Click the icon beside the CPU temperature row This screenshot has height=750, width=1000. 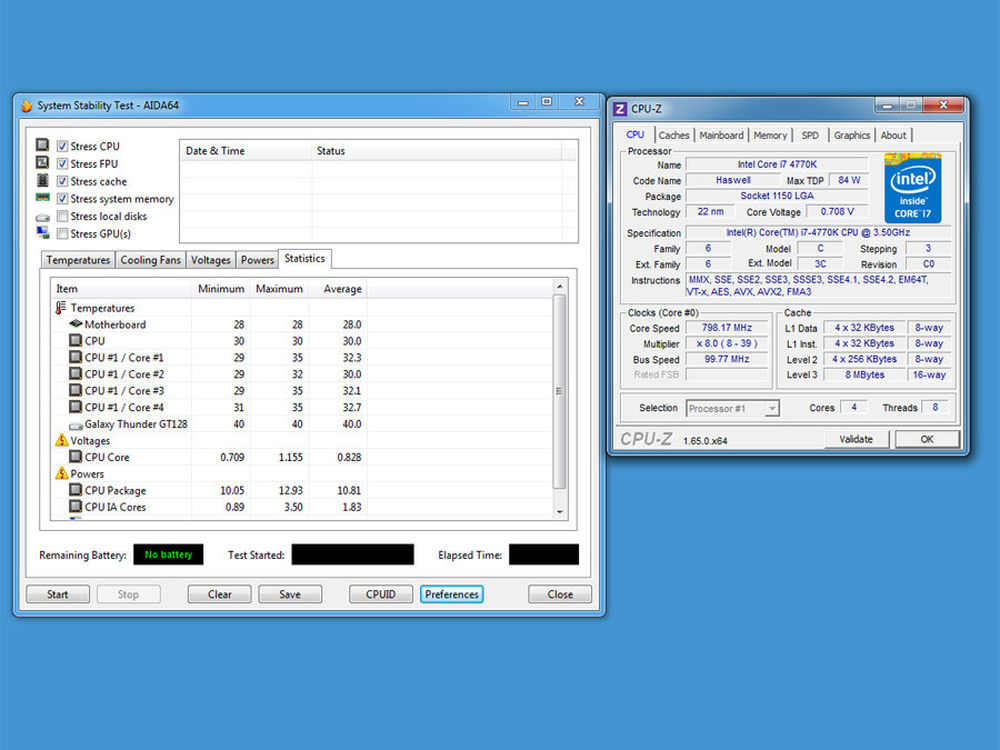[75, 341]
